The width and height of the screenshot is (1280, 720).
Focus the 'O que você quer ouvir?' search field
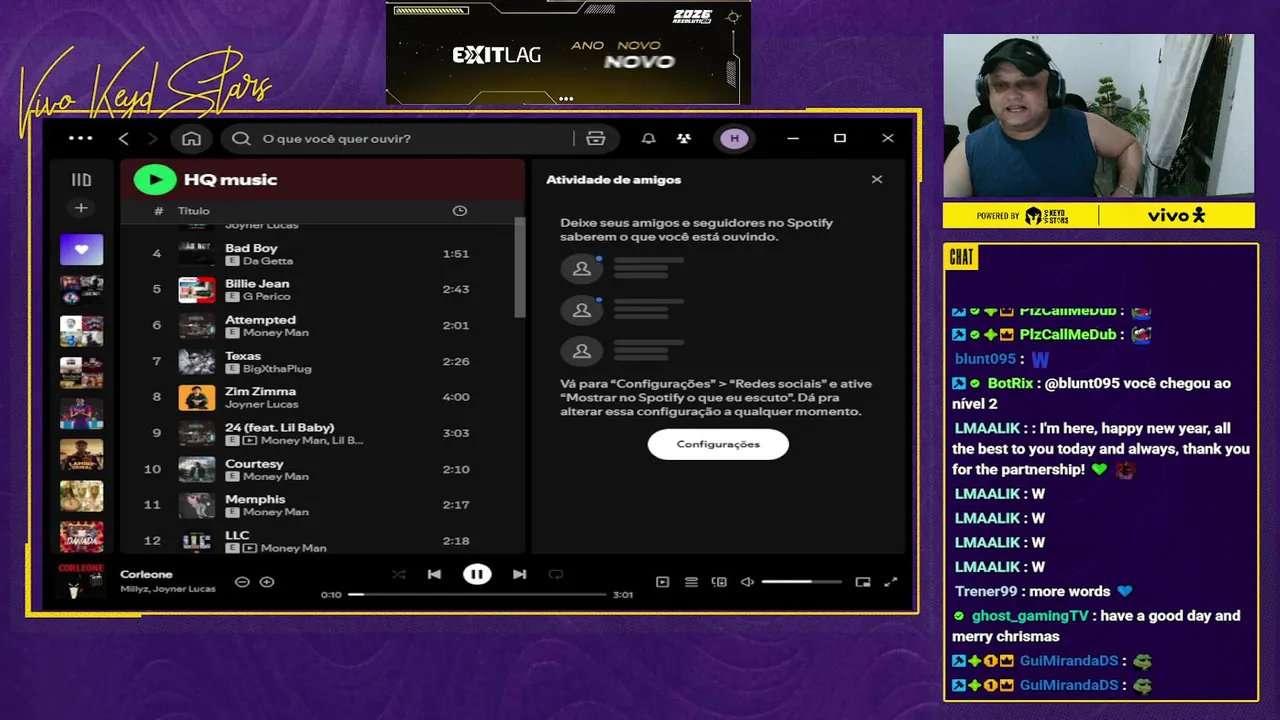pyautogui.click(x=400, y=138)
